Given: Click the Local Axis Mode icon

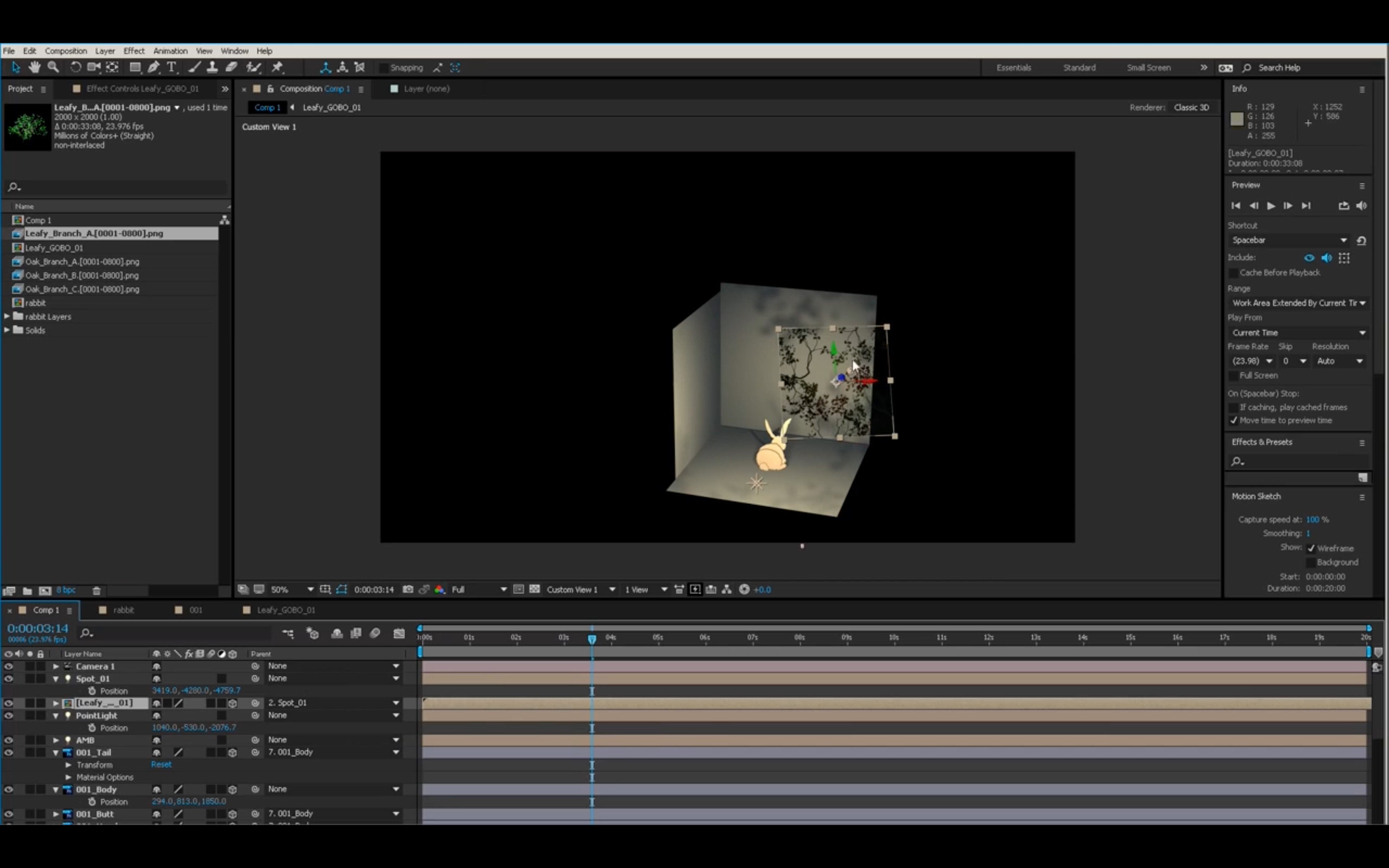Looking at the screenshot, I should pyautogui.click(x=325, y=67).
